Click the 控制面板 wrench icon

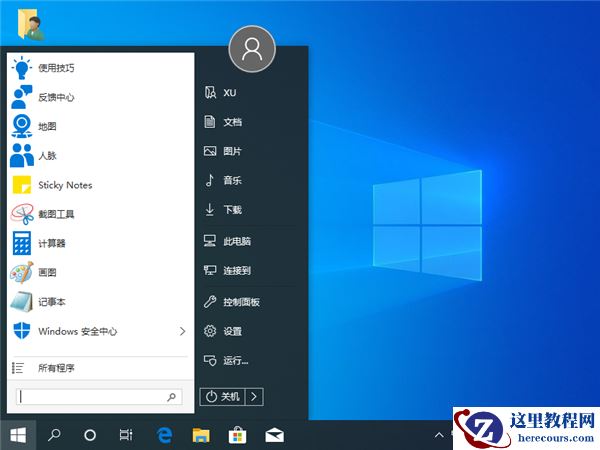pyautogui.click(x=210, y=302)
